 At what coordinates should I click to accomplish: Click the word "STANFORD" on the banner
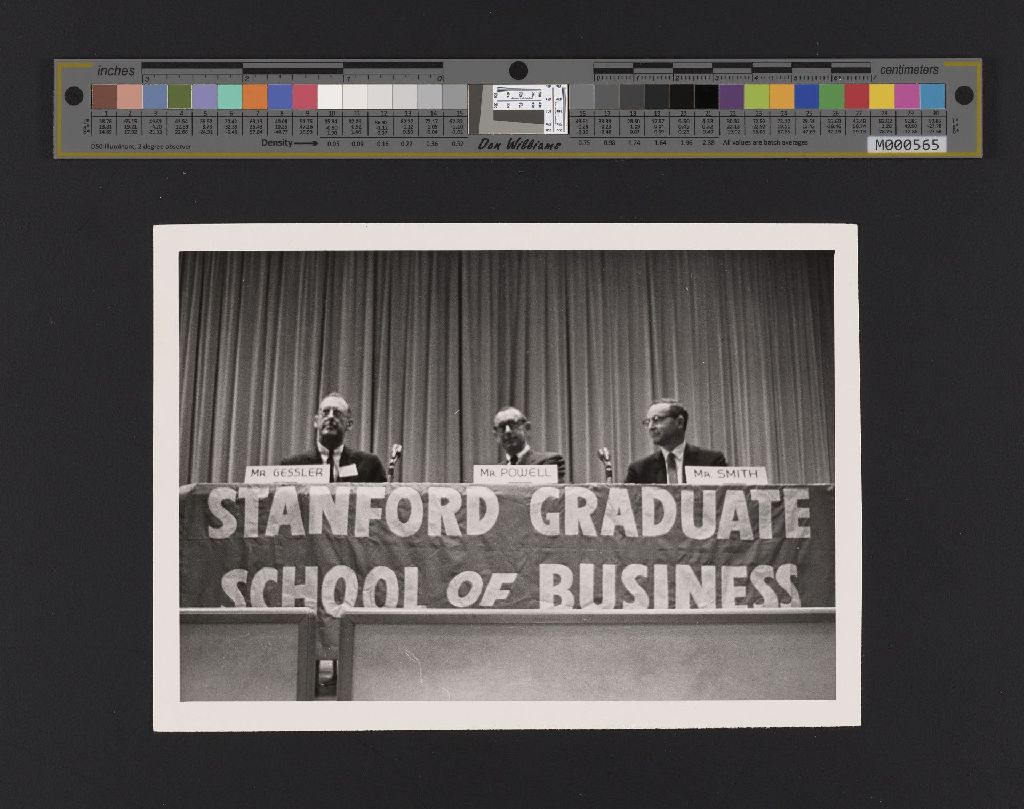(x=353, y=513)
